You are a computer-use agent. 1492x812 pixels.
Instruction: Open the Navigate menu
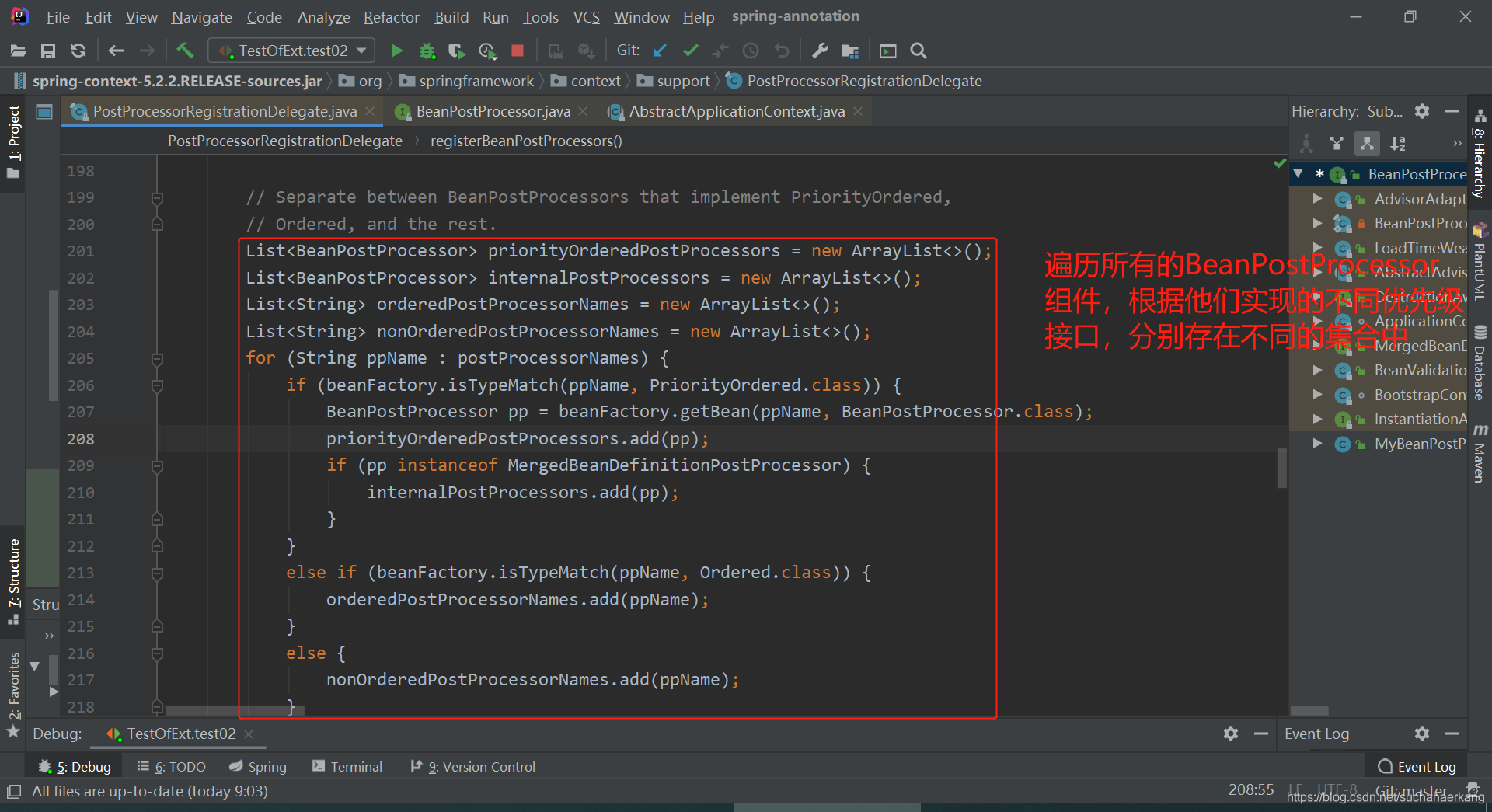pos(202,17)
